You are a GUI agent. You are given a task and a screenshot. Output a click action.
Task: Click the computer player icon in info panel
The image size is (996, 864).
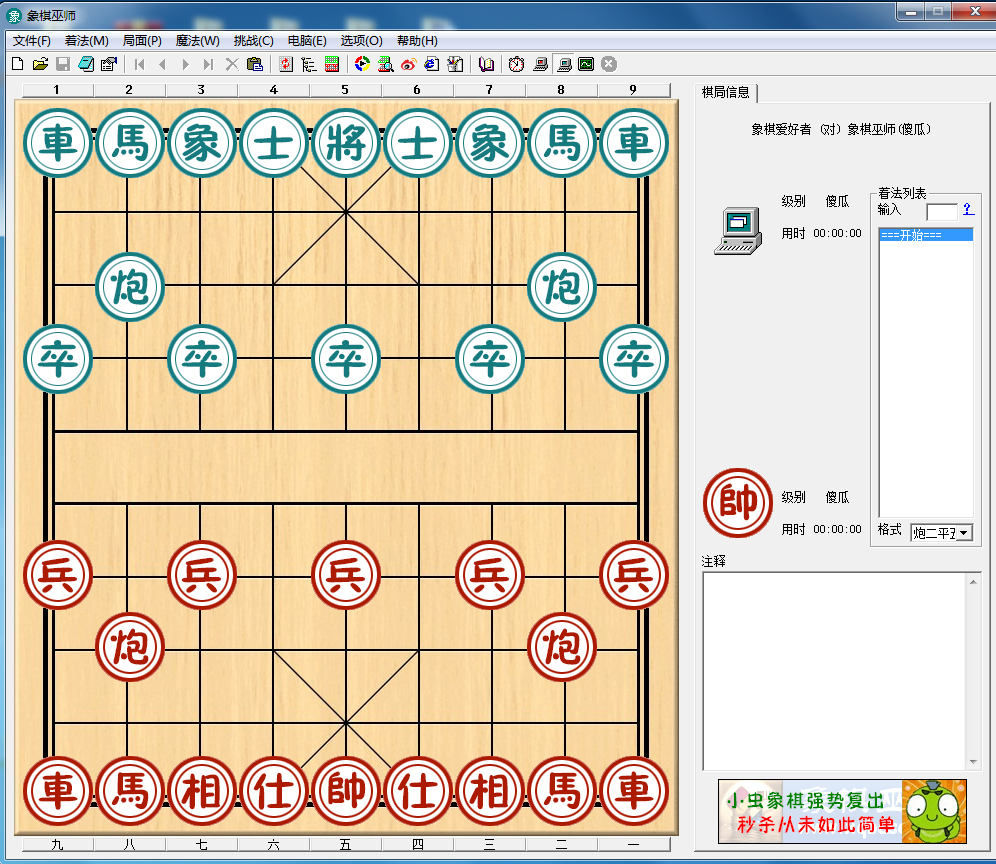(x=737, y=231)
